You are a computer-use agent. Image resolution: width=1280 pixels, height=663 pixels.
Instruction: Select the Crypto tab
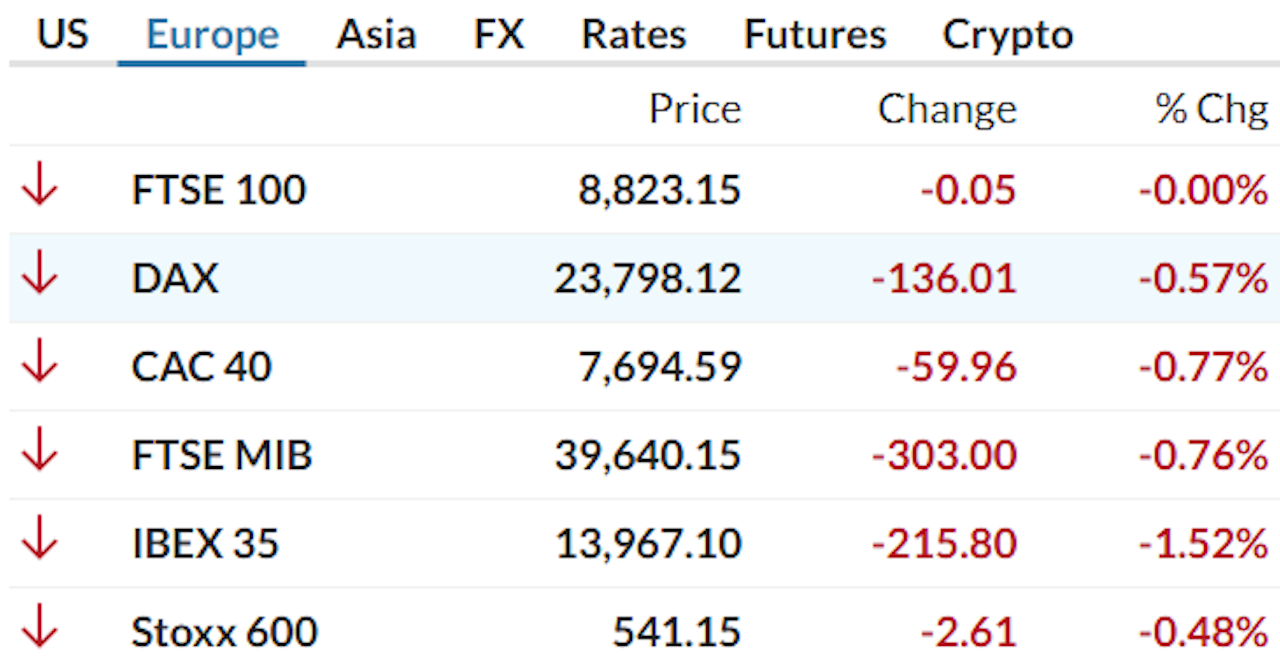[1007, 33]
